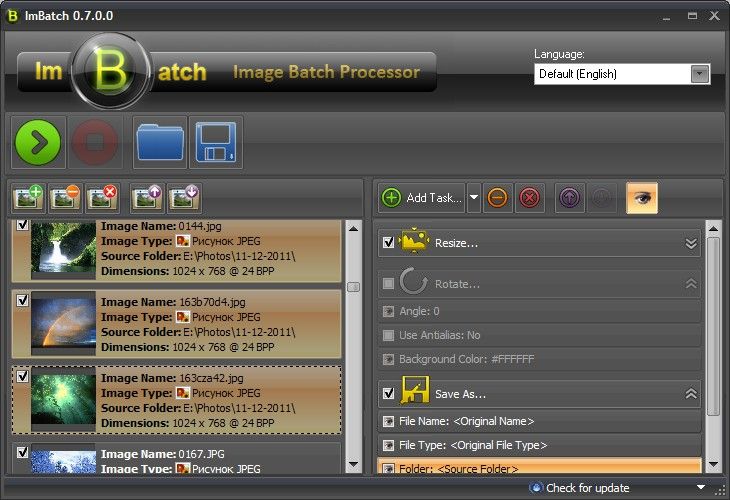Click the Remove image icon with orange minus
Screen dimensions: 730x500
point(66,197)
